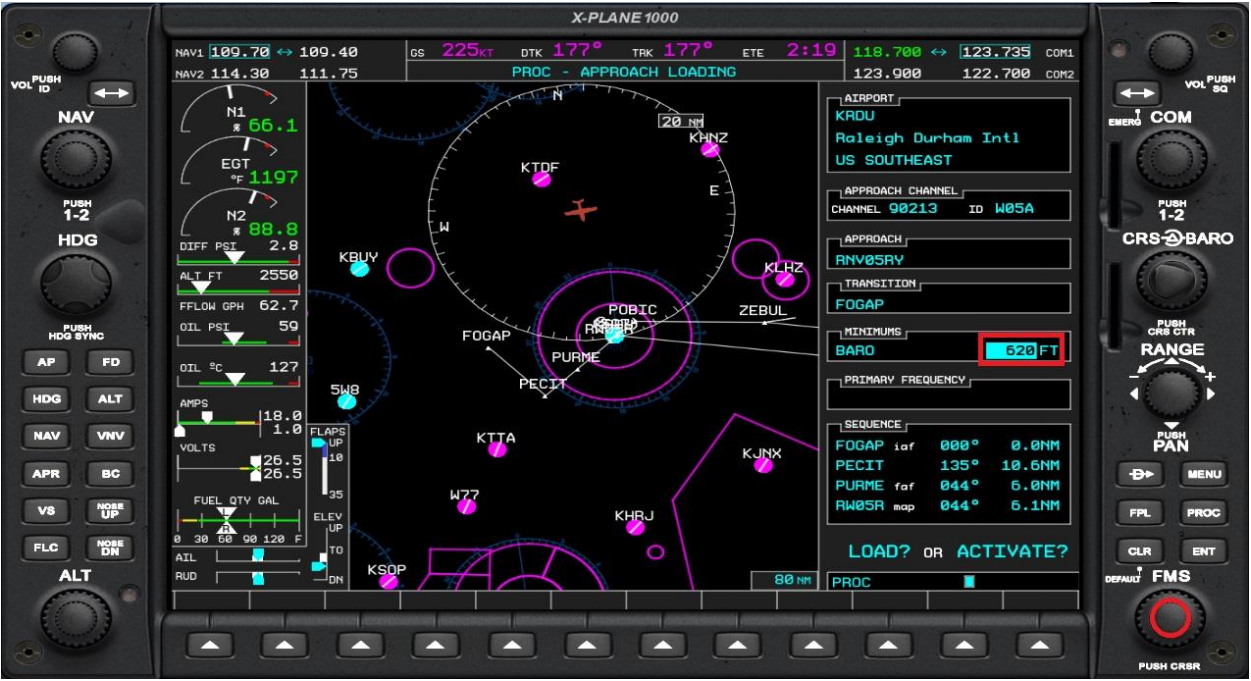
Task: Engage the ALT hold mode button
Action: [110, 399]
